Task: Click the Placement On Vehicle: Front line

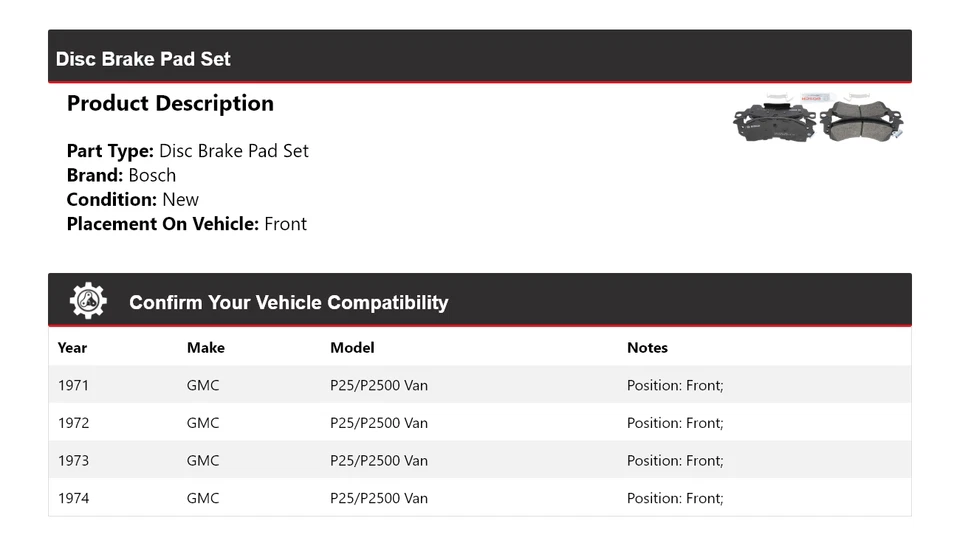Action: (186, 224)
